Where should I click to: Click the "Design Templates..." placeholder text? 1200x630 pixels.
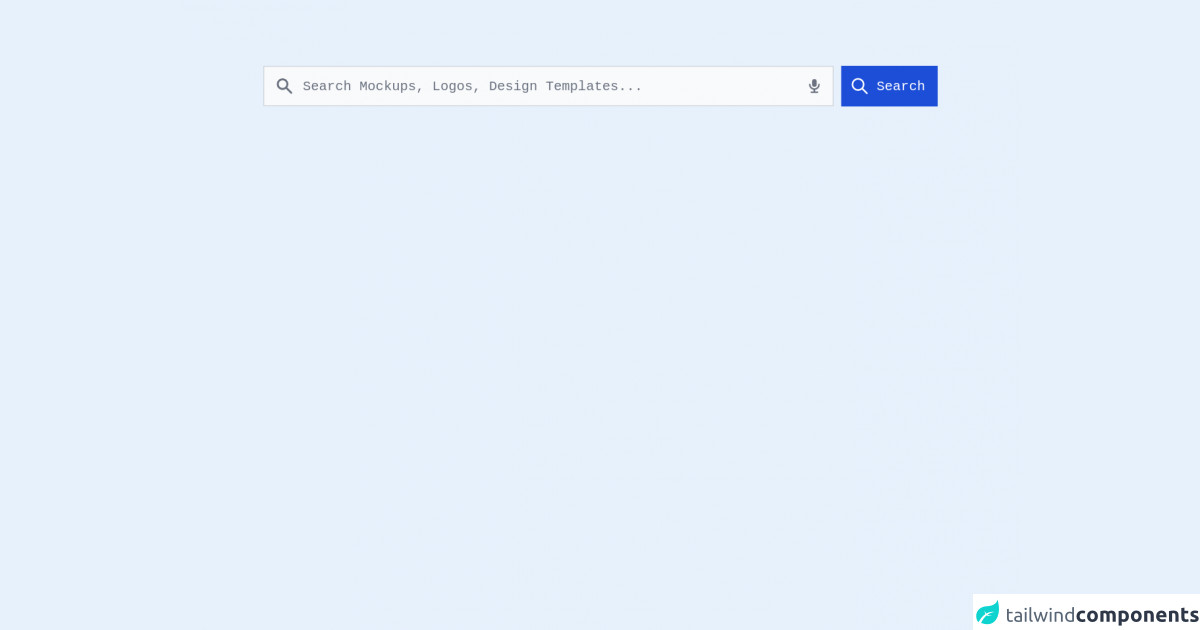[x=565, y=86]
